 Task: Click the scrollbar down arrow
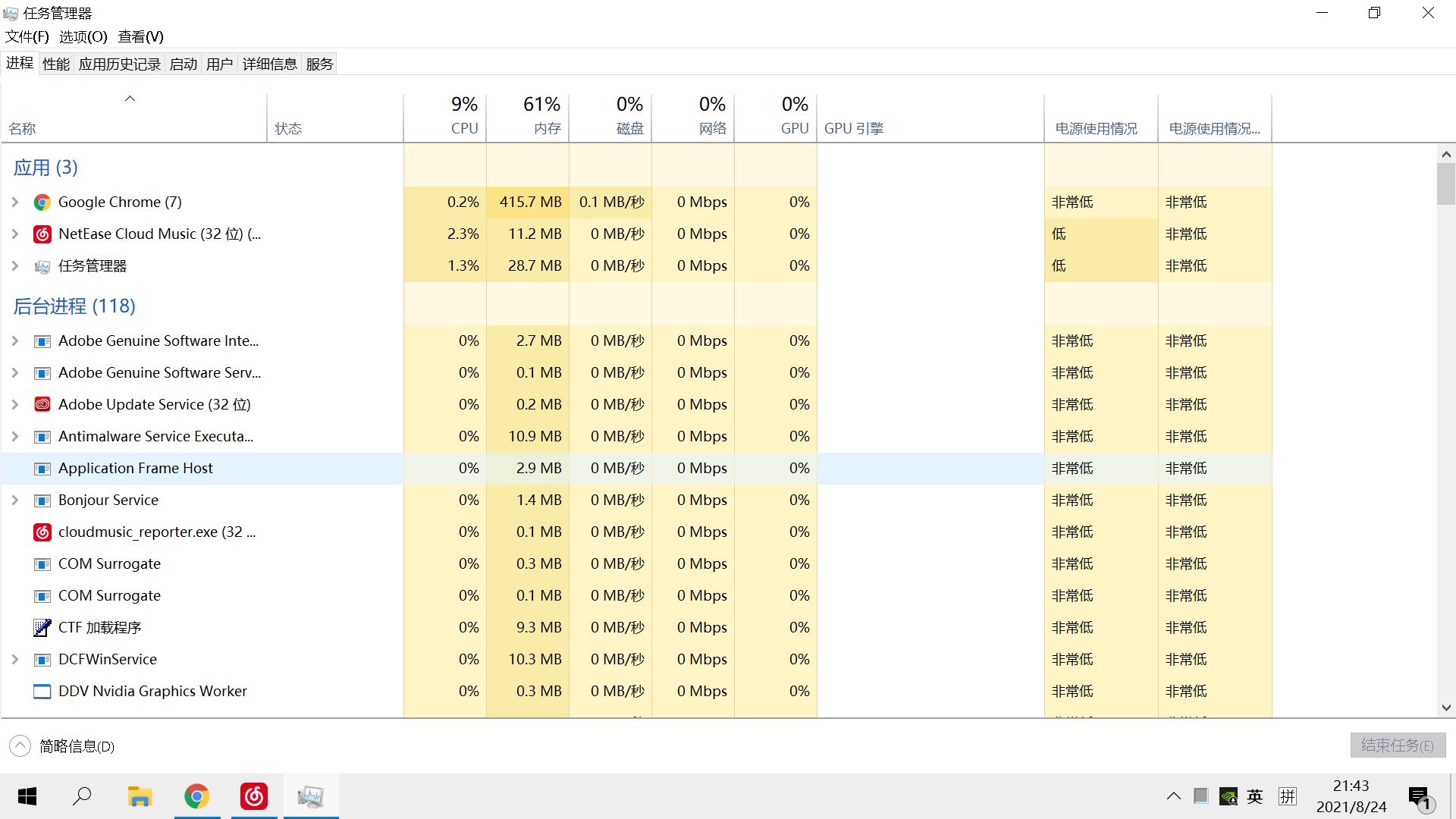(x=1446, y=708)
